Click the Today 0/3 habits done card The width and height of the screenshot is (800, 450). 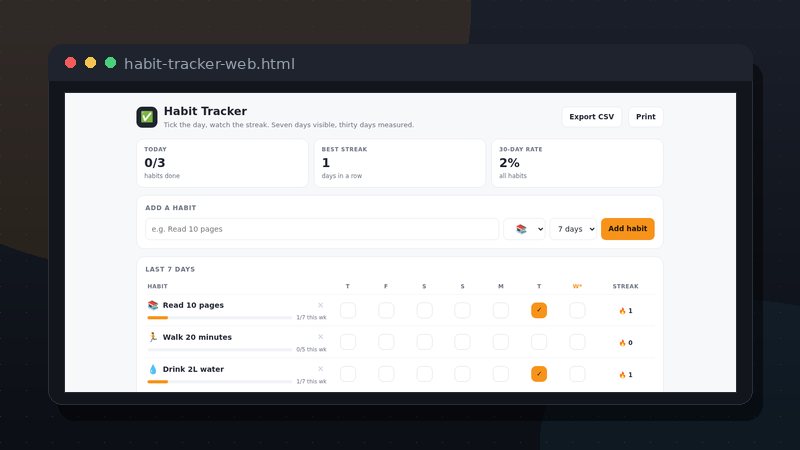222,163
